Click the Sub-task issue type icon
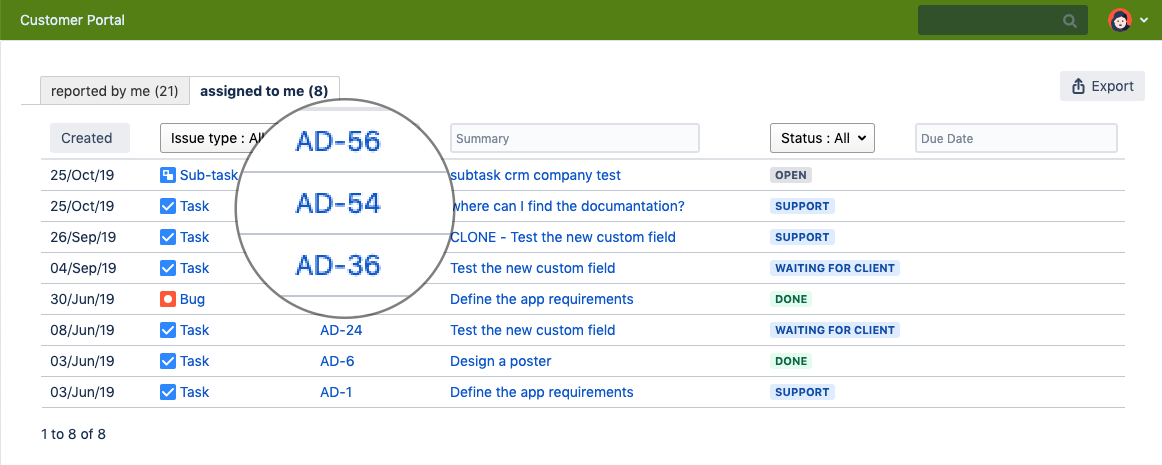 click(168, 175)
